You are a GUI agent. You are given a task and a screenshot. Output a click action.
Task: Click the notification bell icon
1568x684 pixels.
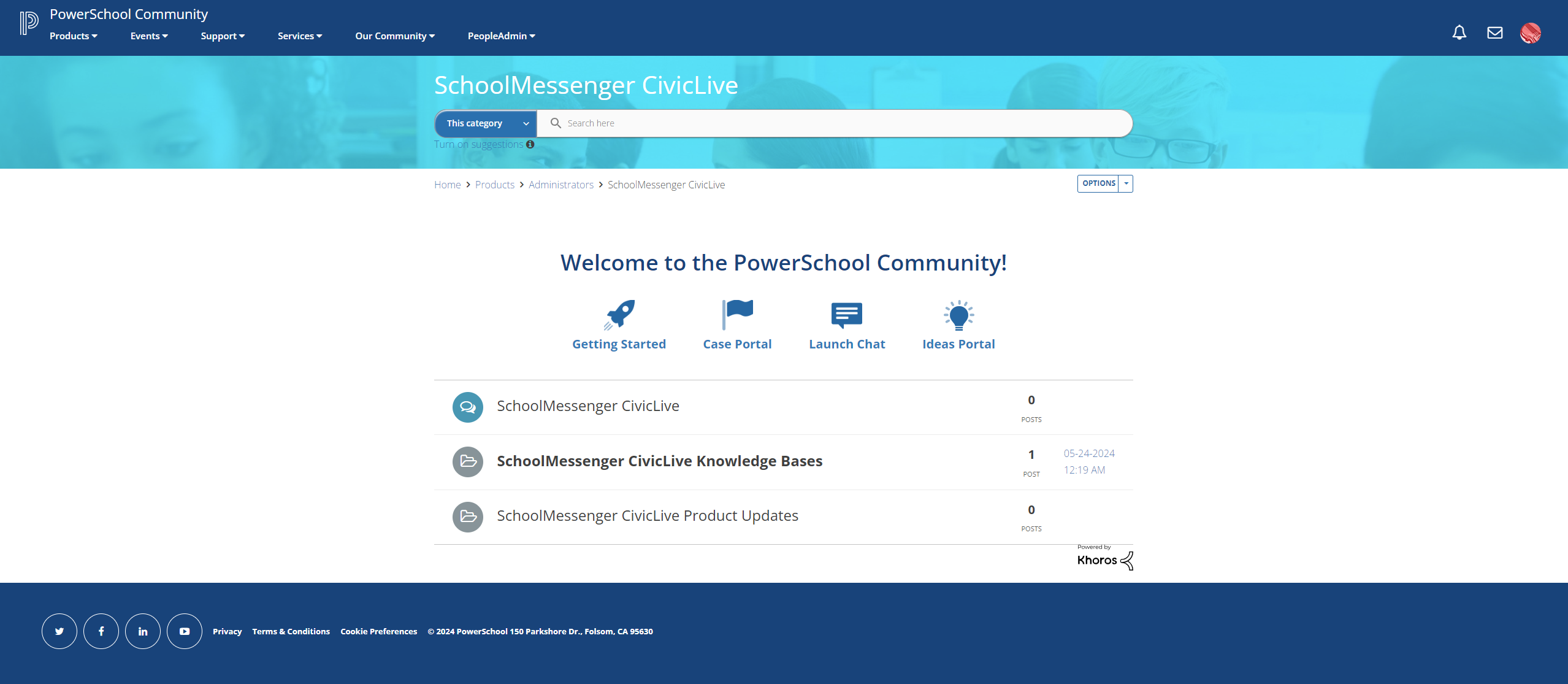[1459, 33]
